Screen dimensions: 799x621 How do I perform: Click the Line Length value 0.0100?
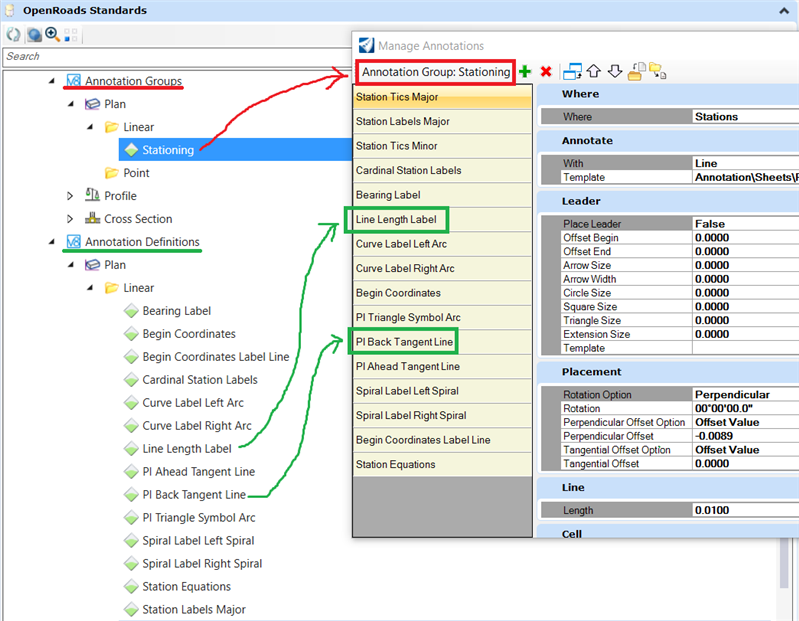pos(745,510)
